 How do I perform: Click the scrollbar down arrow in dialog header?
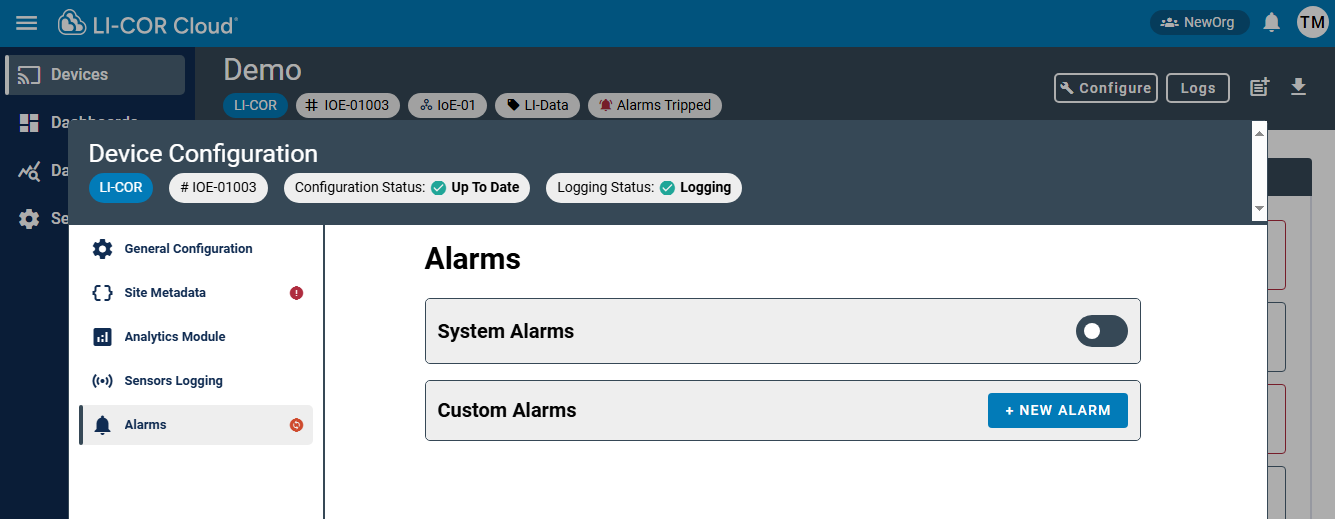pyautogui.click(x=1259, y=208)
